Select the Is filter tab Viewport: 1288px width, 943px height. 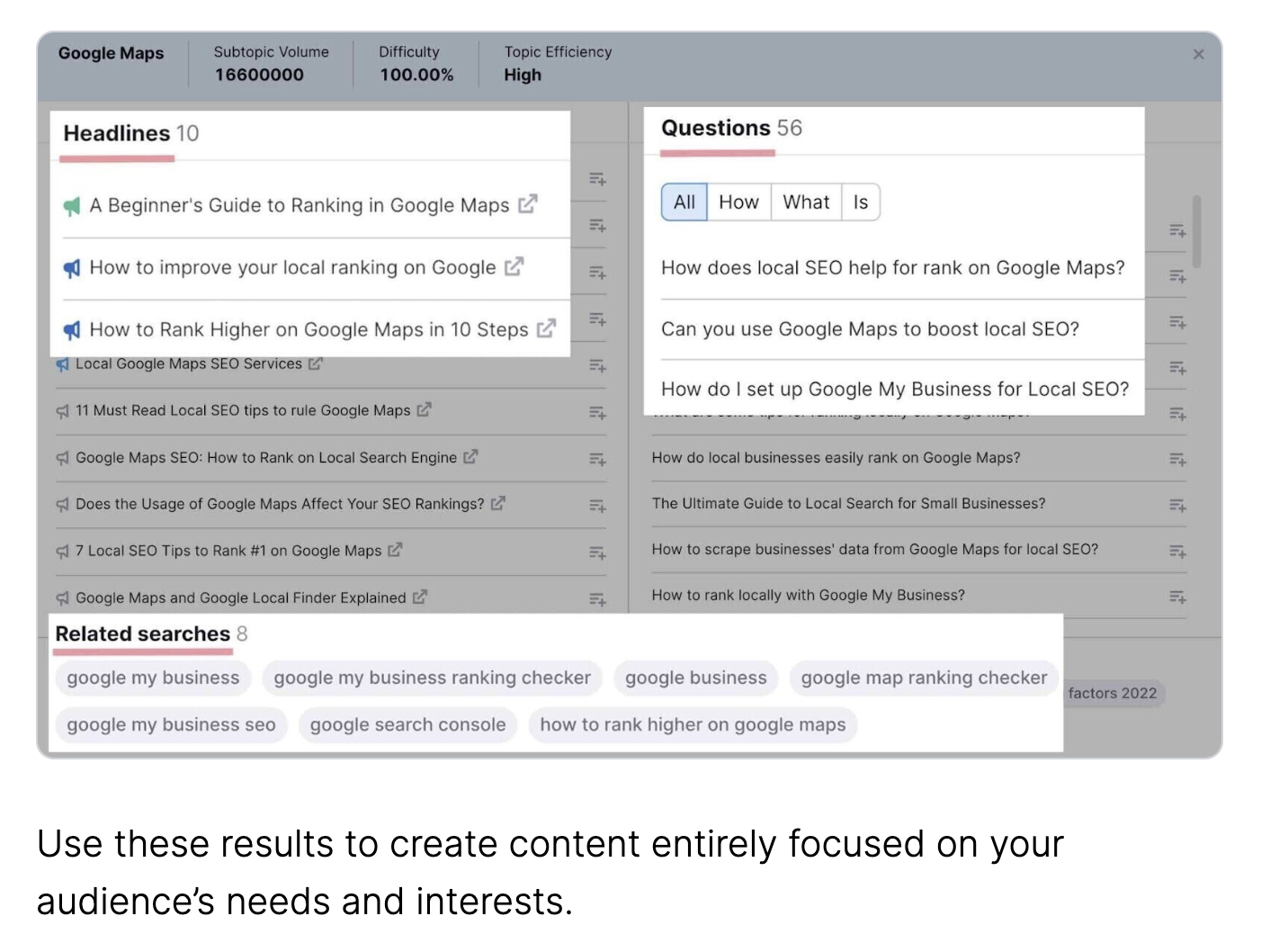860,202
